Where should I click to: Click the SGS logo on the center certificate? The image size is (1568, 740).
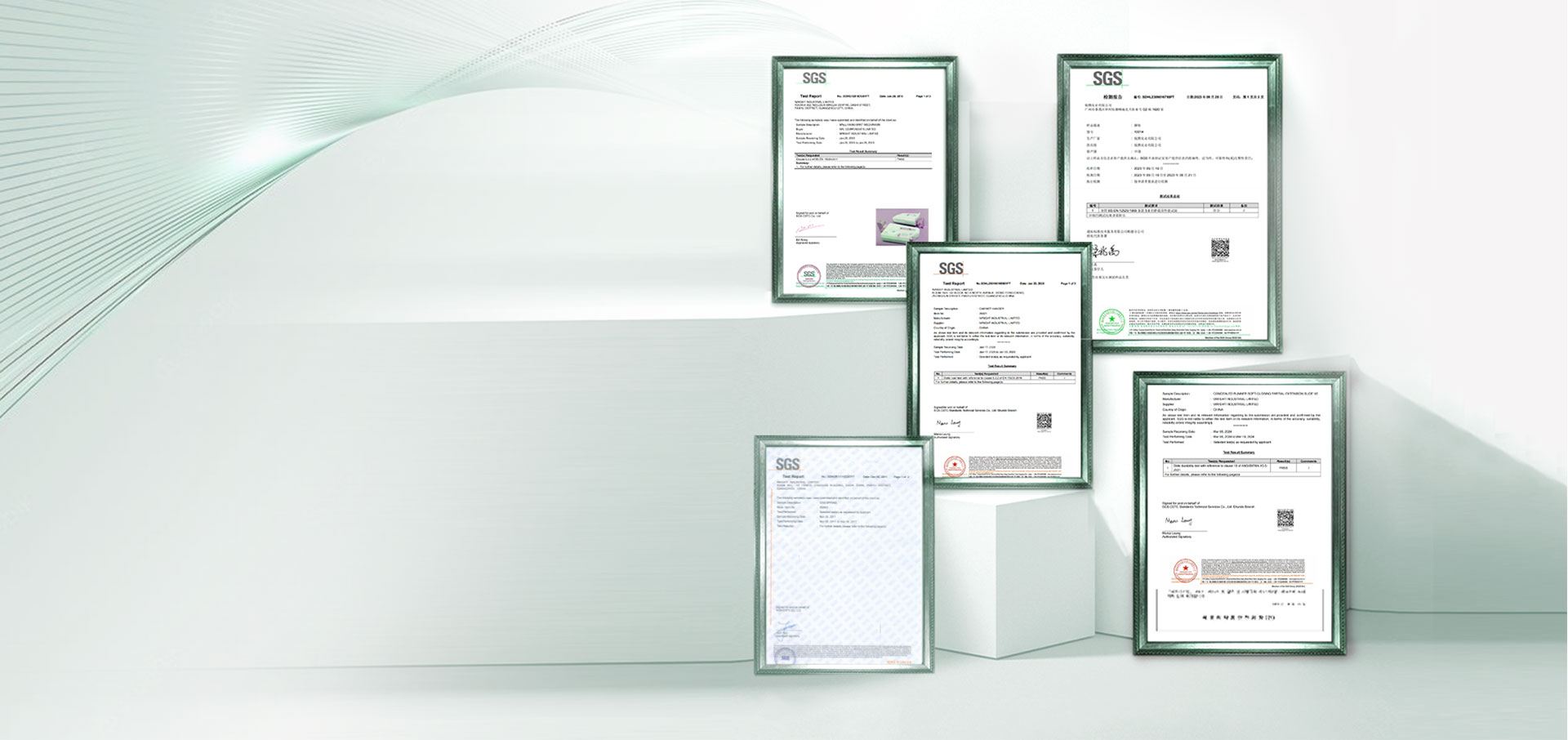point(951,268)
